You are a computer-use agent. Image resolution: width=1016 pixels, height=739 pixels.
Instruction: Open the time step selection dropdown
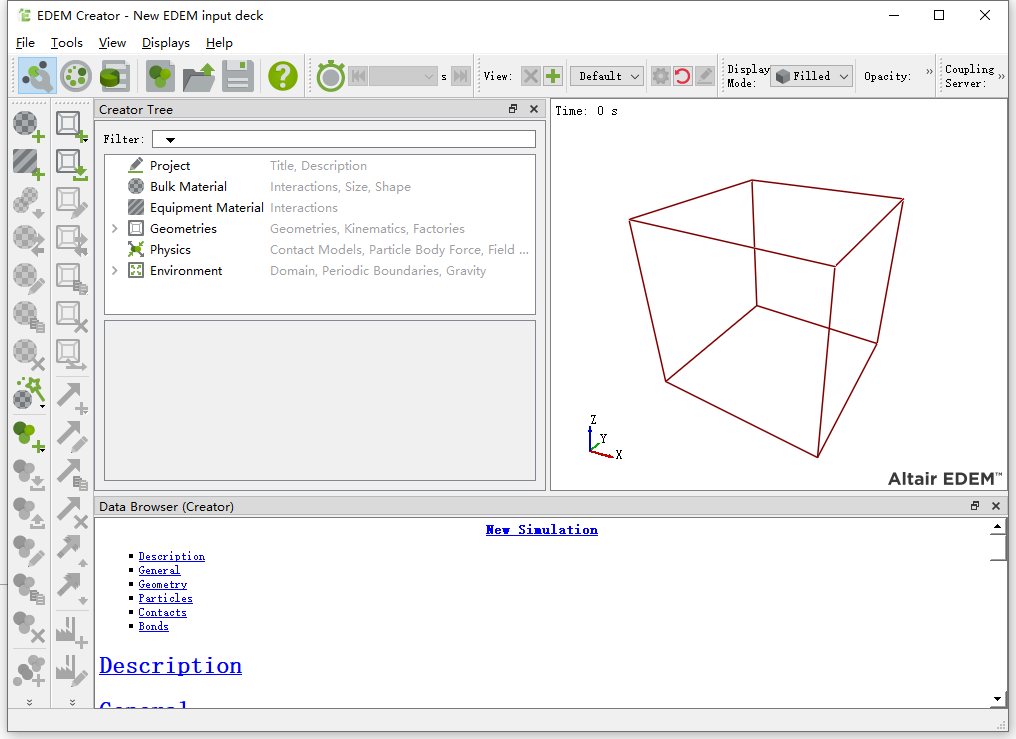[x=402, y=76]
